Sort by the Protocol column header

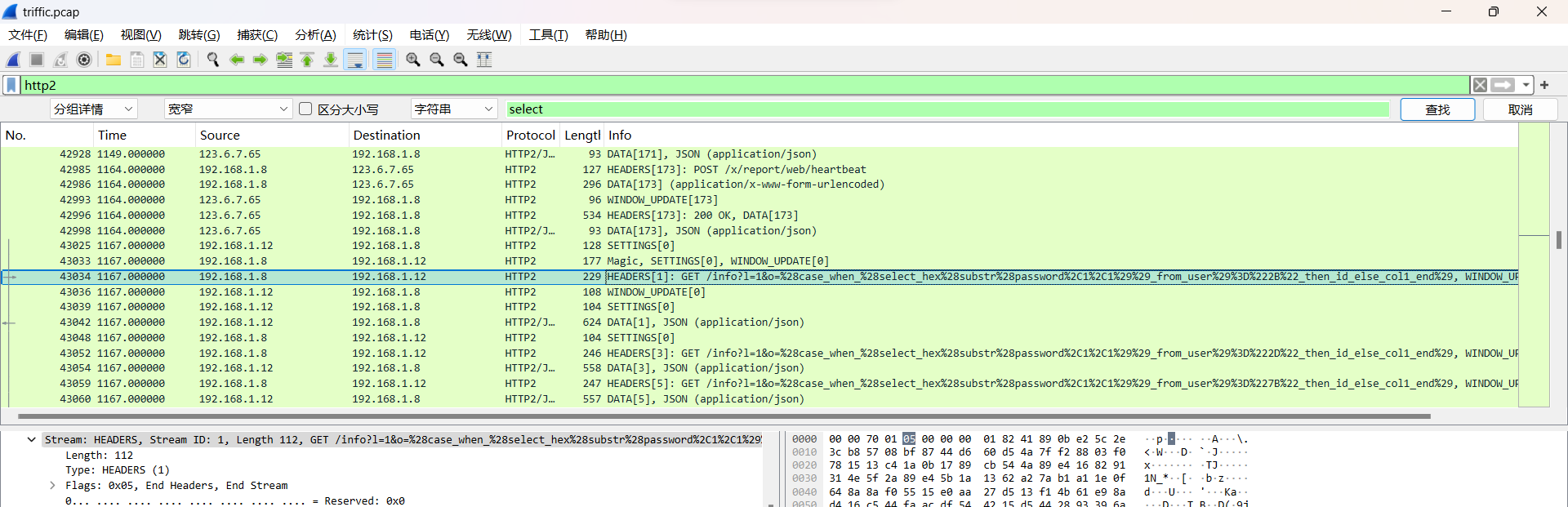click(x=531, y=136)
